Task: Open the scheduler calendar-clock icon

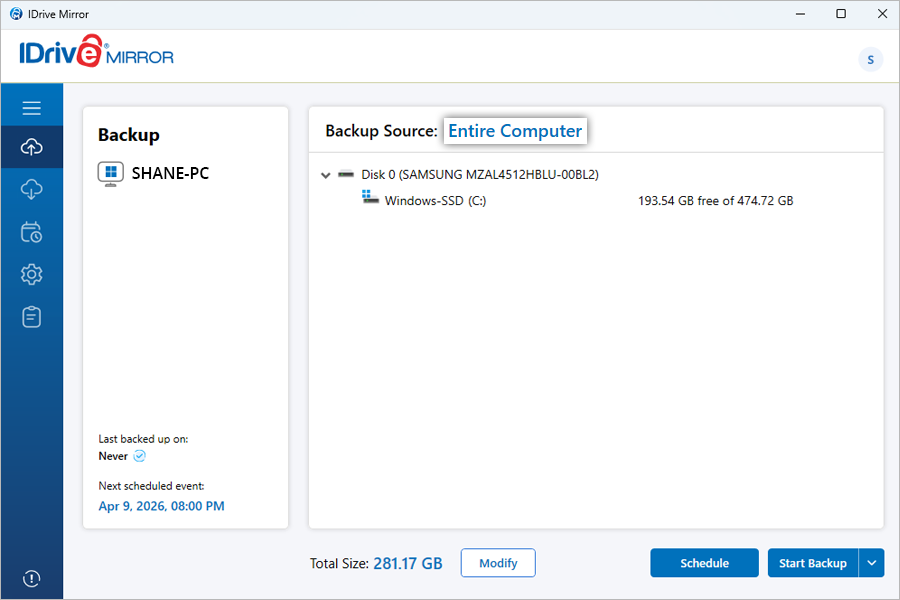Action: [x=31, y=233]
